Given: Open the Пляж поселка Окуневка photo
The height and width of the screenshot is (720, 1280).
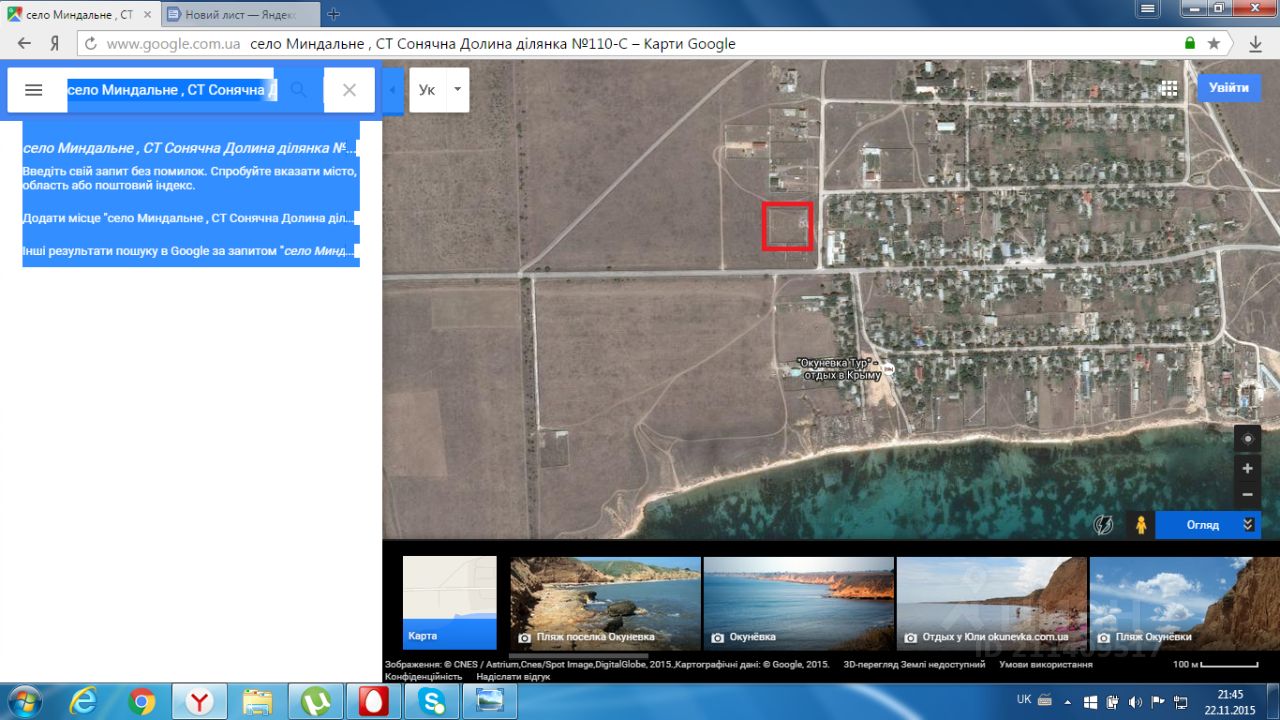Looking at the screenshot, I should [x=606, y=603].
